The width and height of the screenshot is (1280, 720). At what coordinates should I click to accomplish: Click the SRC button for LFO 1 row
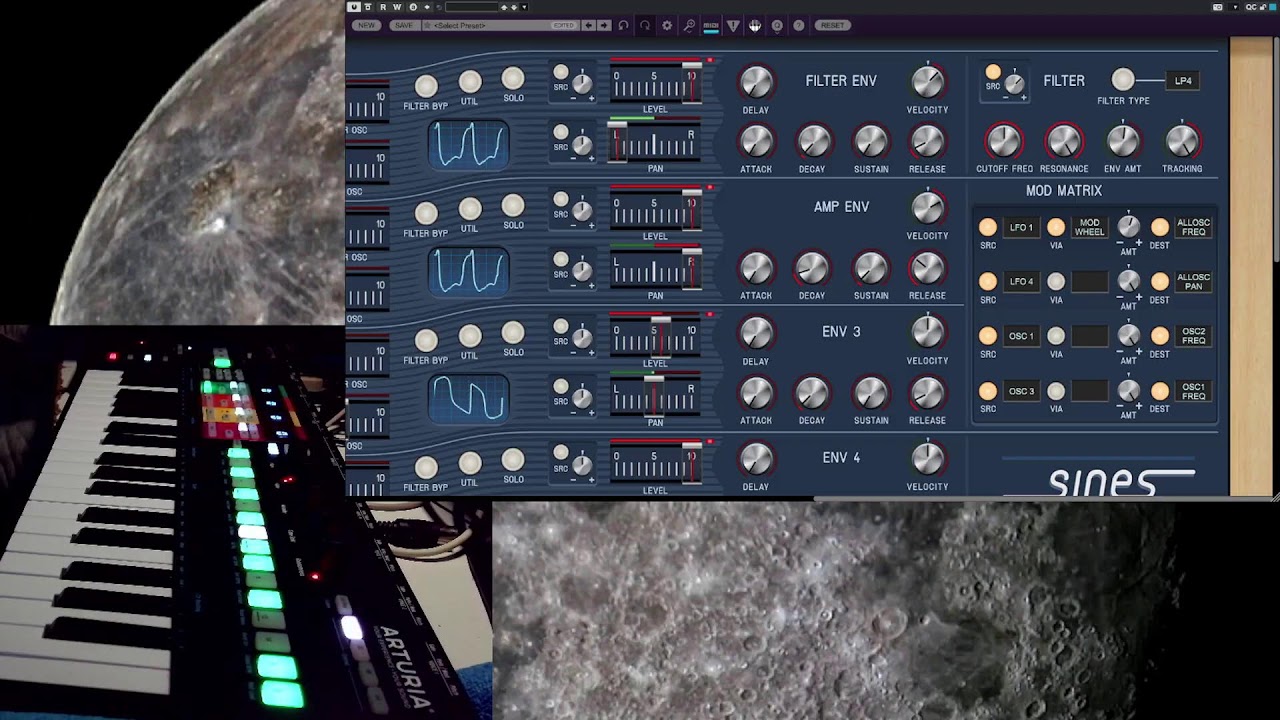coord(988,227)
